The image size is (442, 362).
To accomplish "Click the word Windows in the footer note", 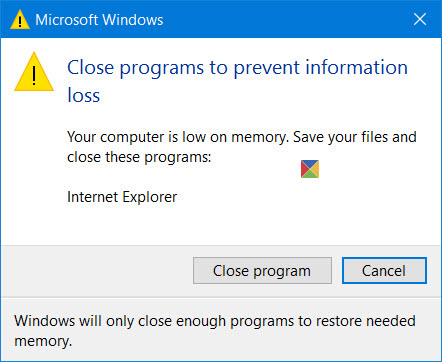I will 44,321.
